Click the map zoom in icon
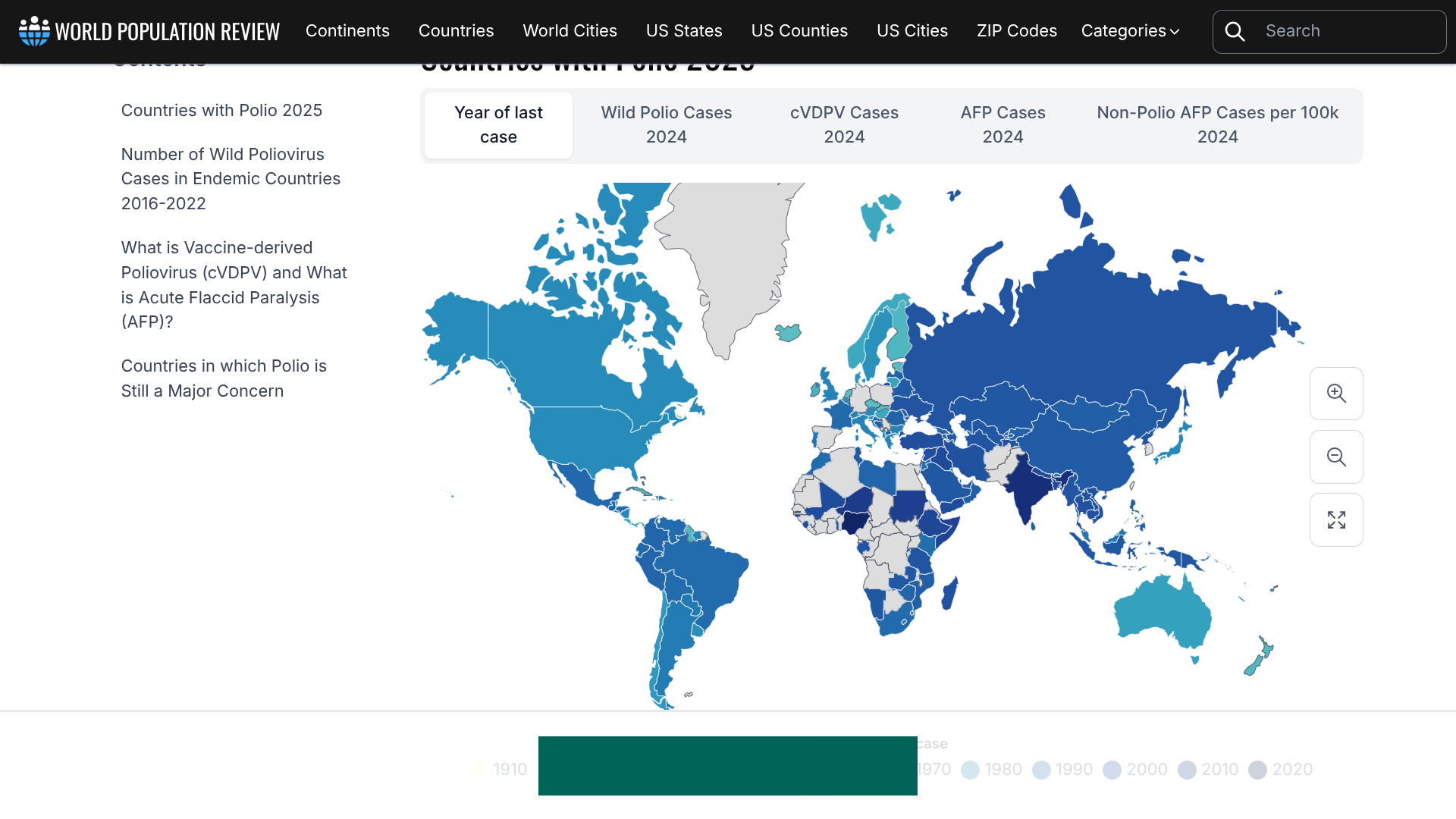Viewport: 1456px width, 819px height. [1336, 394]
